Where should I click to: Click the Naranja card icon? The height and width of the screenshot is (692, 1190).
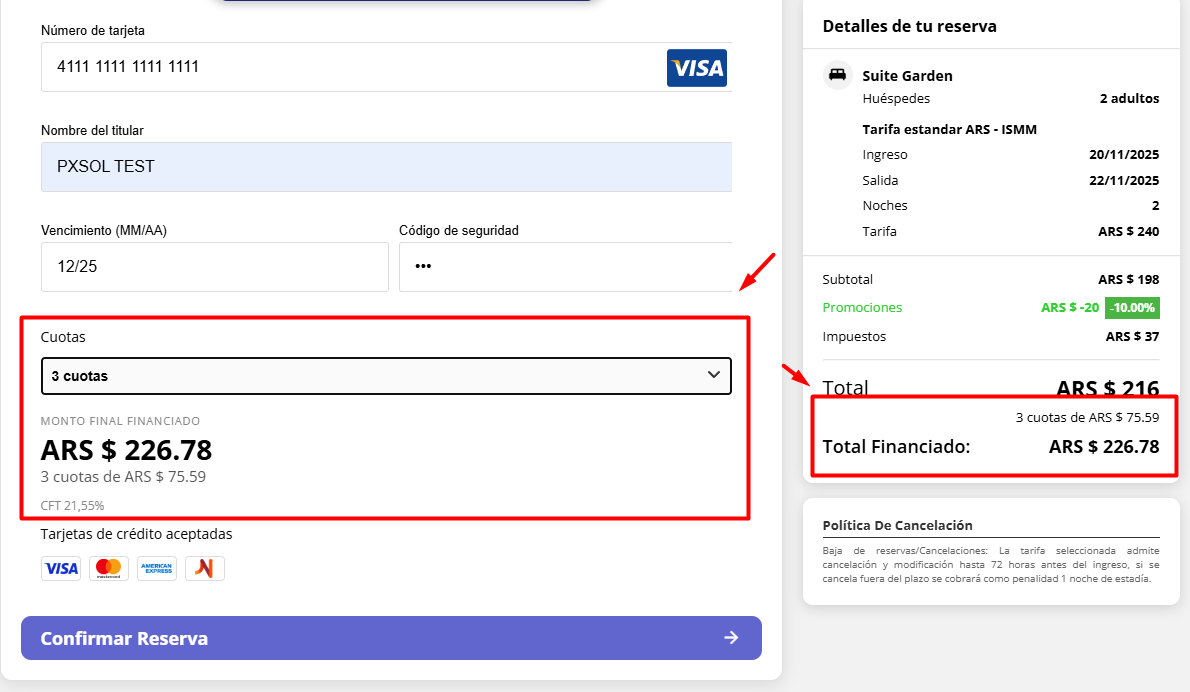[204, 568]
